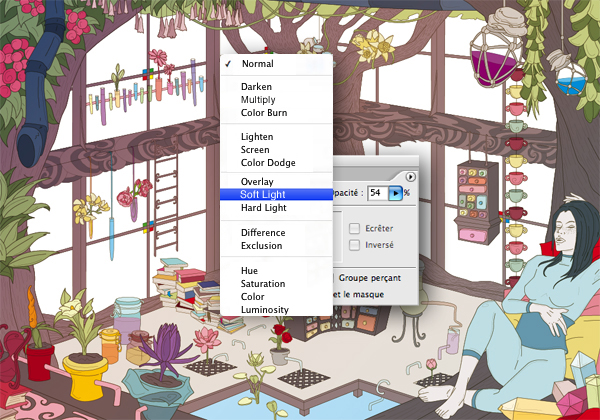Click the opacity value field showing 54
Image resolution: width=600 pixels, height=420 pixels.
[378, 193]
